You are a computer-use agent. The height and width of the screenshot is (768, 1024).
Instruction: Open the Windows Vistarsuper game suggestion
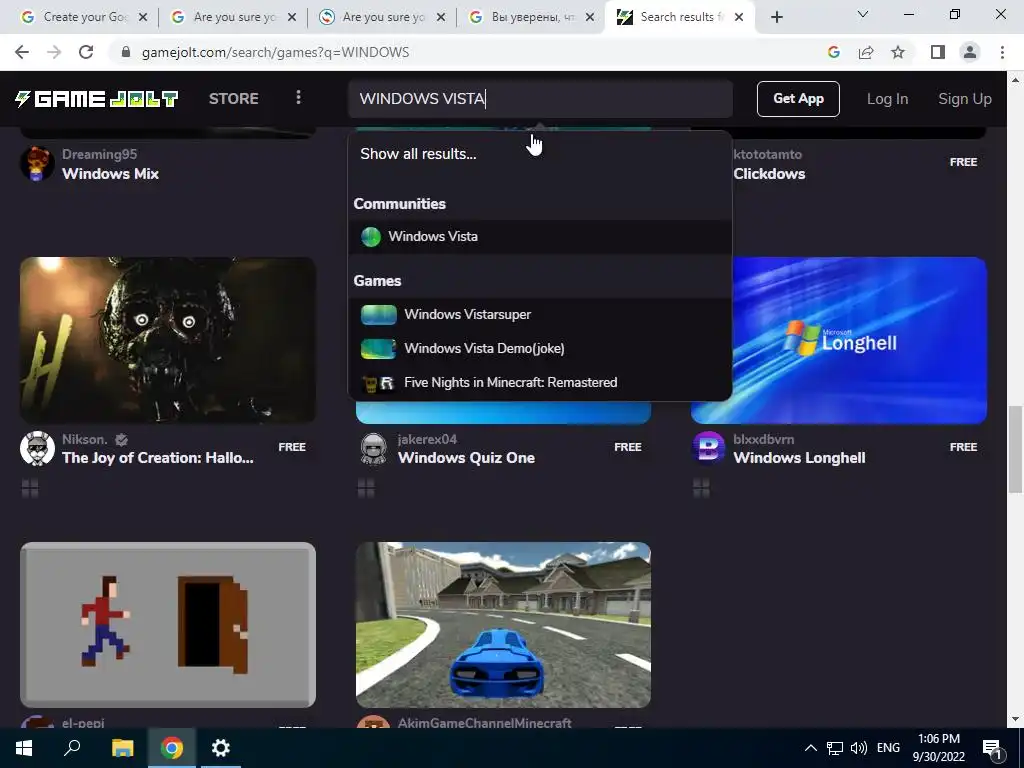click(x=539, y=315)
